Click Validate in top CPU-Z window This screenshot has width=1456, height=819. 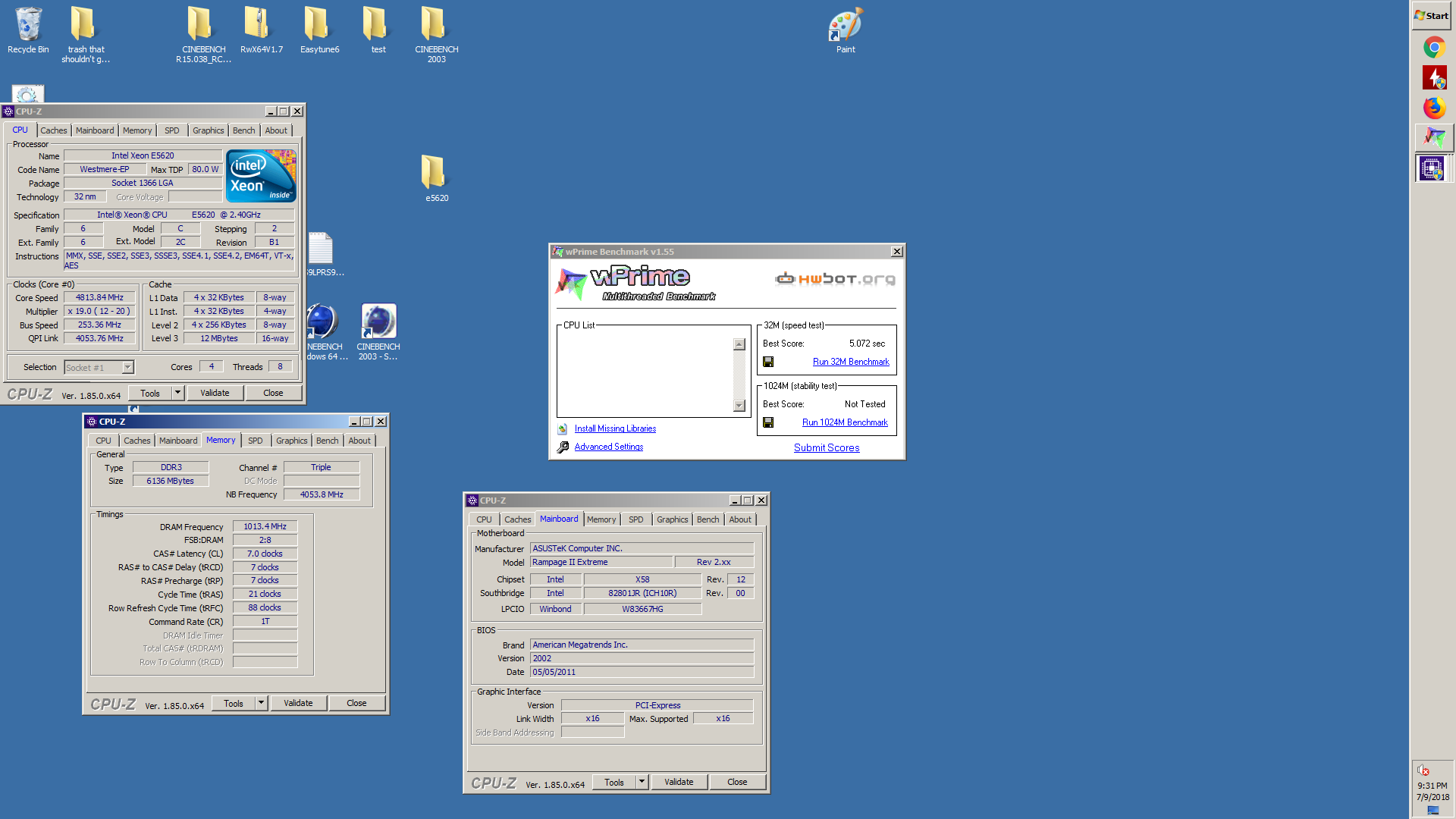[215, 393]
